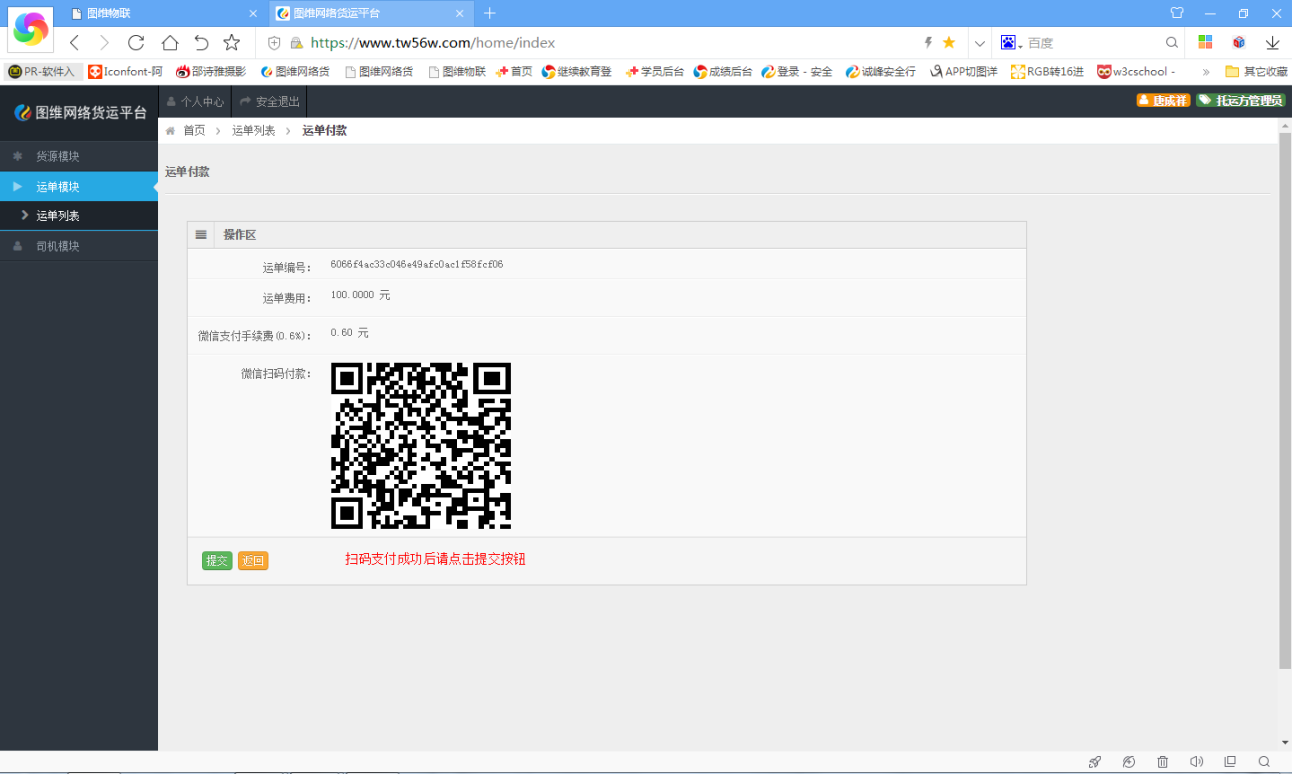Click the shield security icon in address bar
This screenshot has height=774, width=1292.
275,43
